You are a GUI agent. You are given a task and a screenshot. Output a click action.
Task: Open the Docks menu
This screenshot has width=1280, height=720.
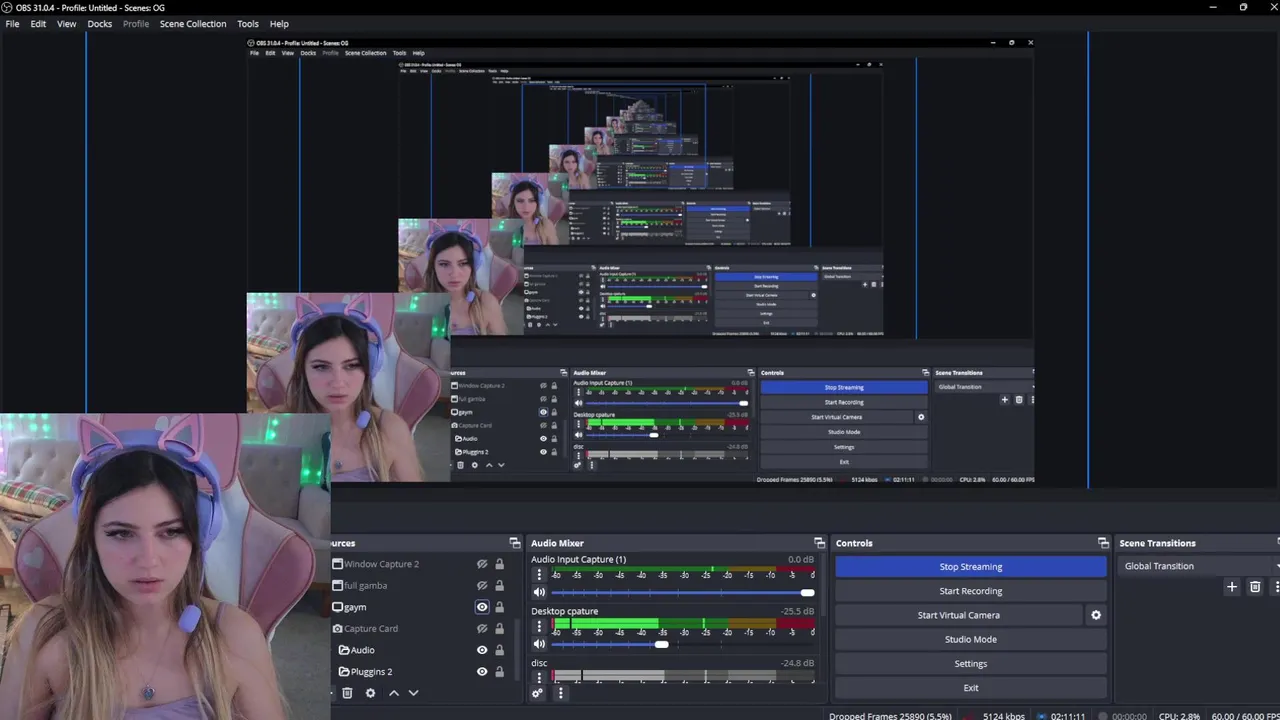coord(100,24)
